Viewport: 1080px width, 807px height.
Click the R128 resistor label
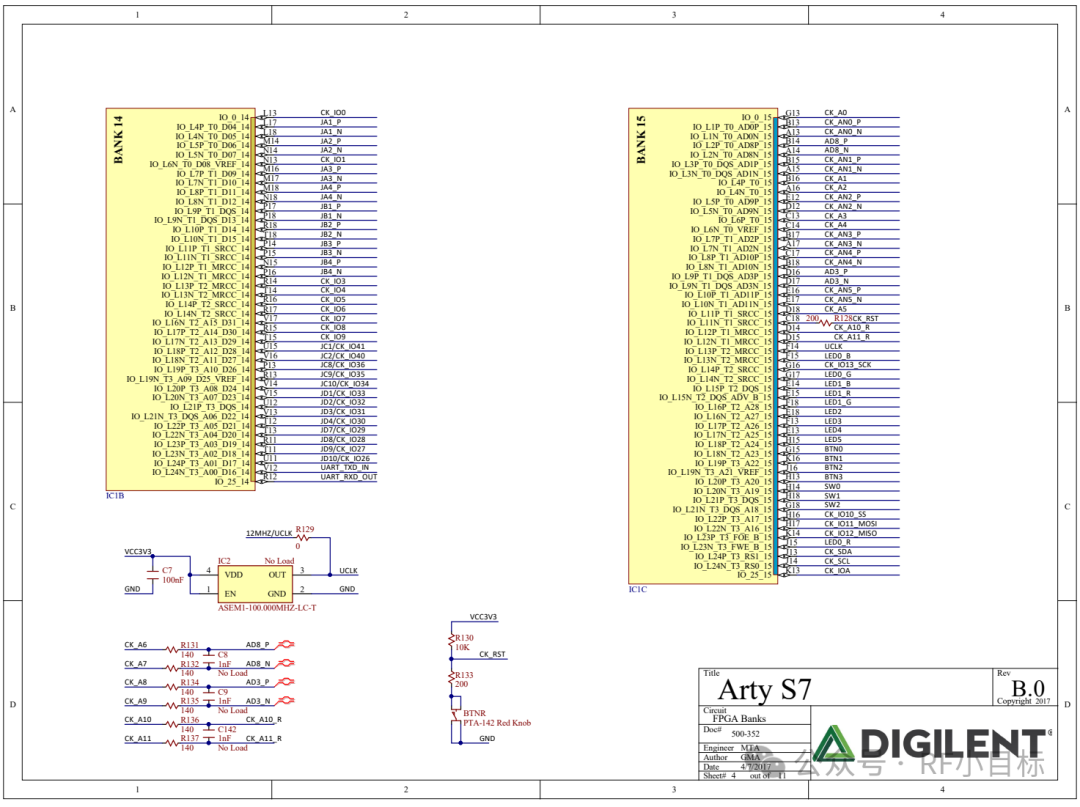coord(842,318)
